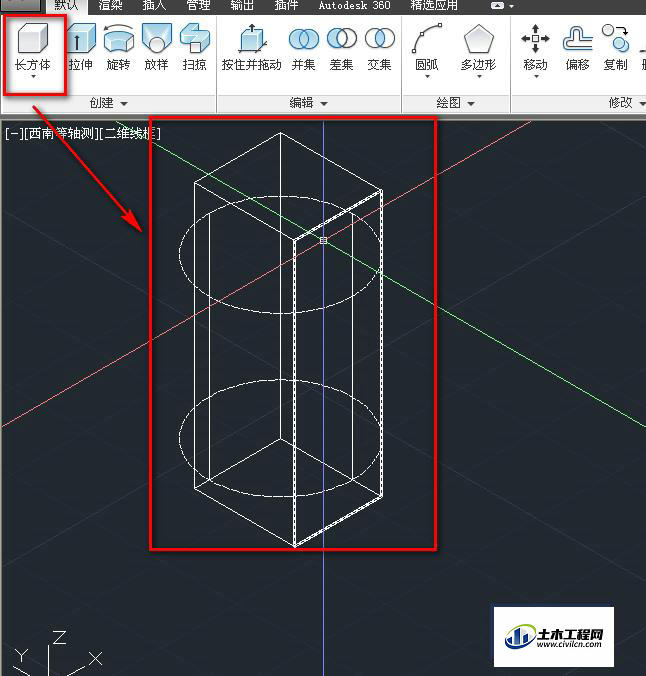646x676 pixels.
Task: Expand the 创建 panel
Action: [x=109, y=103]
